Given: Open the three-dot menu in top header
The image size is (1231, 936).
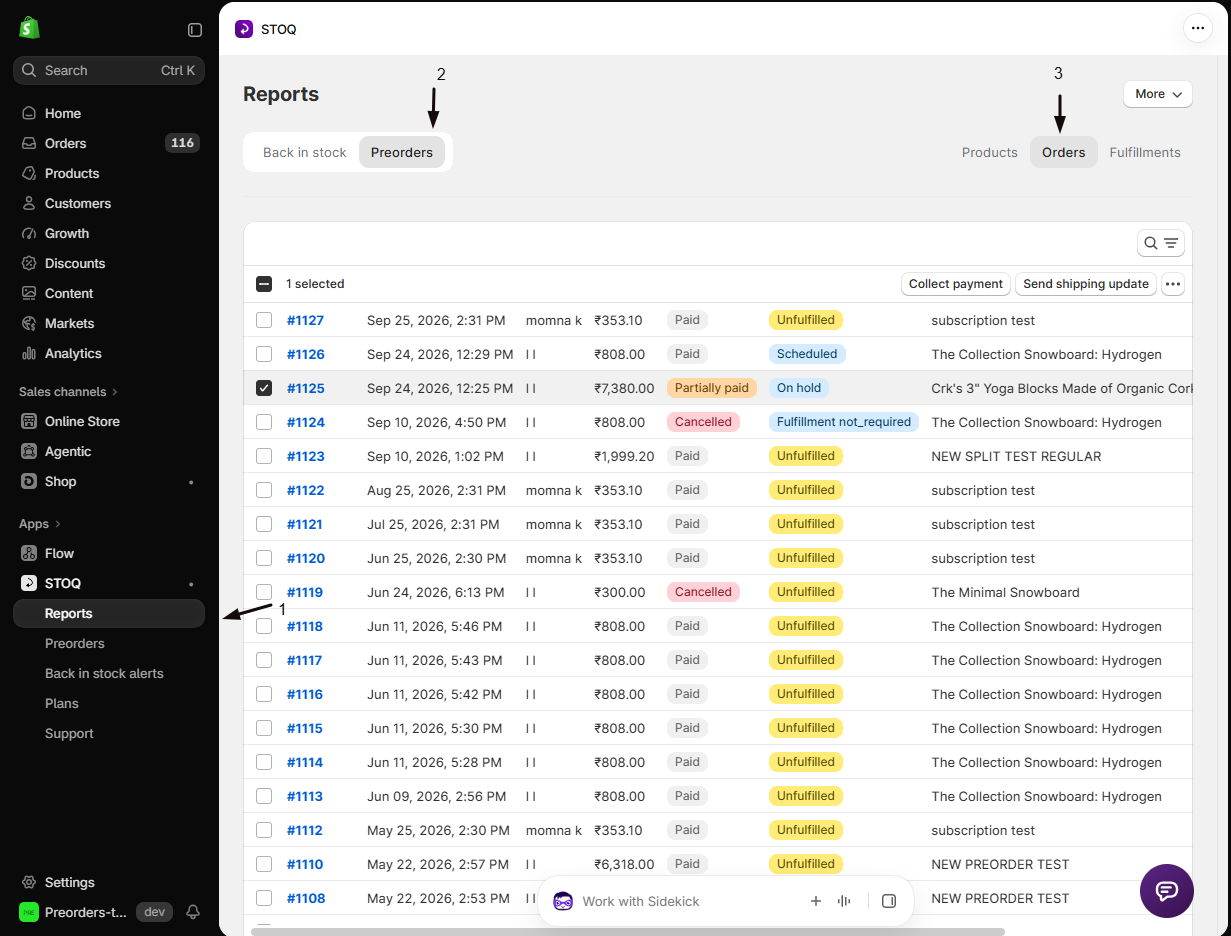Looking at the screenshot, I should [x=1198, y=28].
